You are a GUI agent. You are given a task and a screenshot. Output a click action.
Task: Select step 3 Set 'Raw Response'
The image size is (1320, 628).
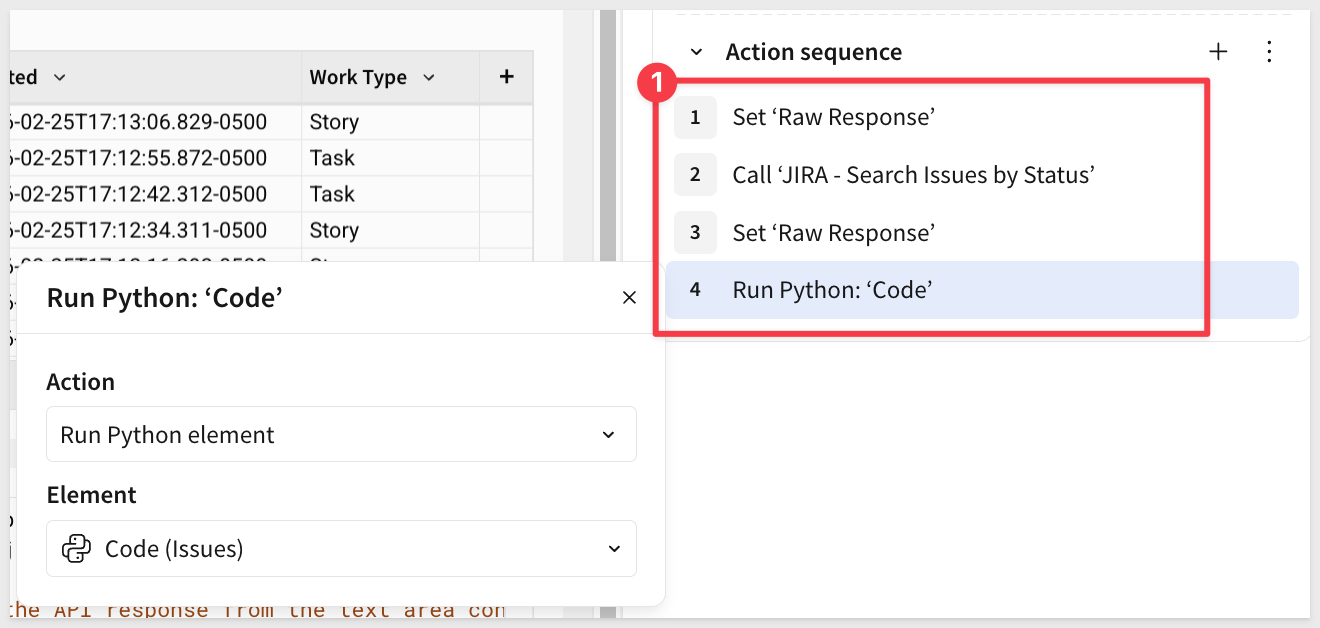pyautogui.click(x=833, y=233)
